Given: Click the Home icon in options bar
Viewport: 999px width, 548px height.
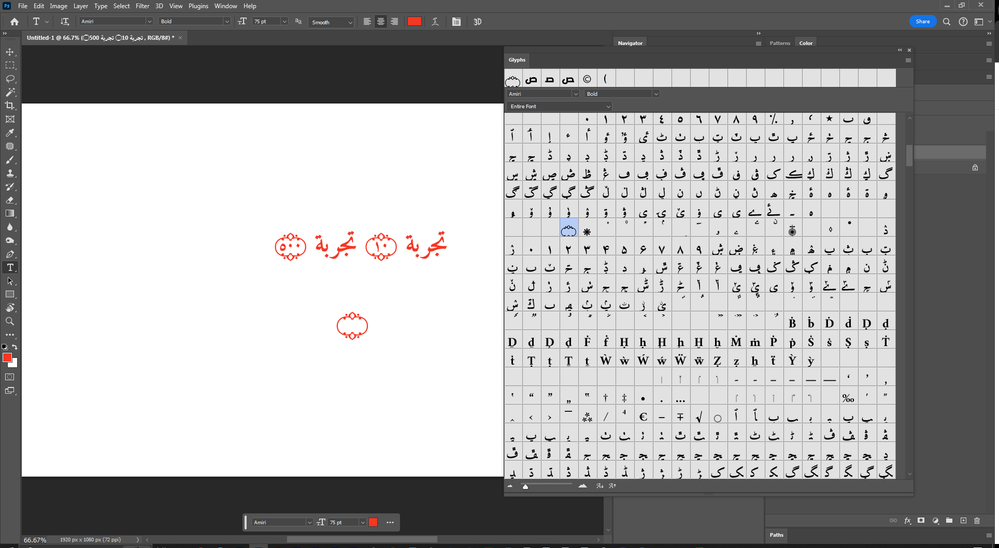Looking at the screenshot, I should 14,22.
